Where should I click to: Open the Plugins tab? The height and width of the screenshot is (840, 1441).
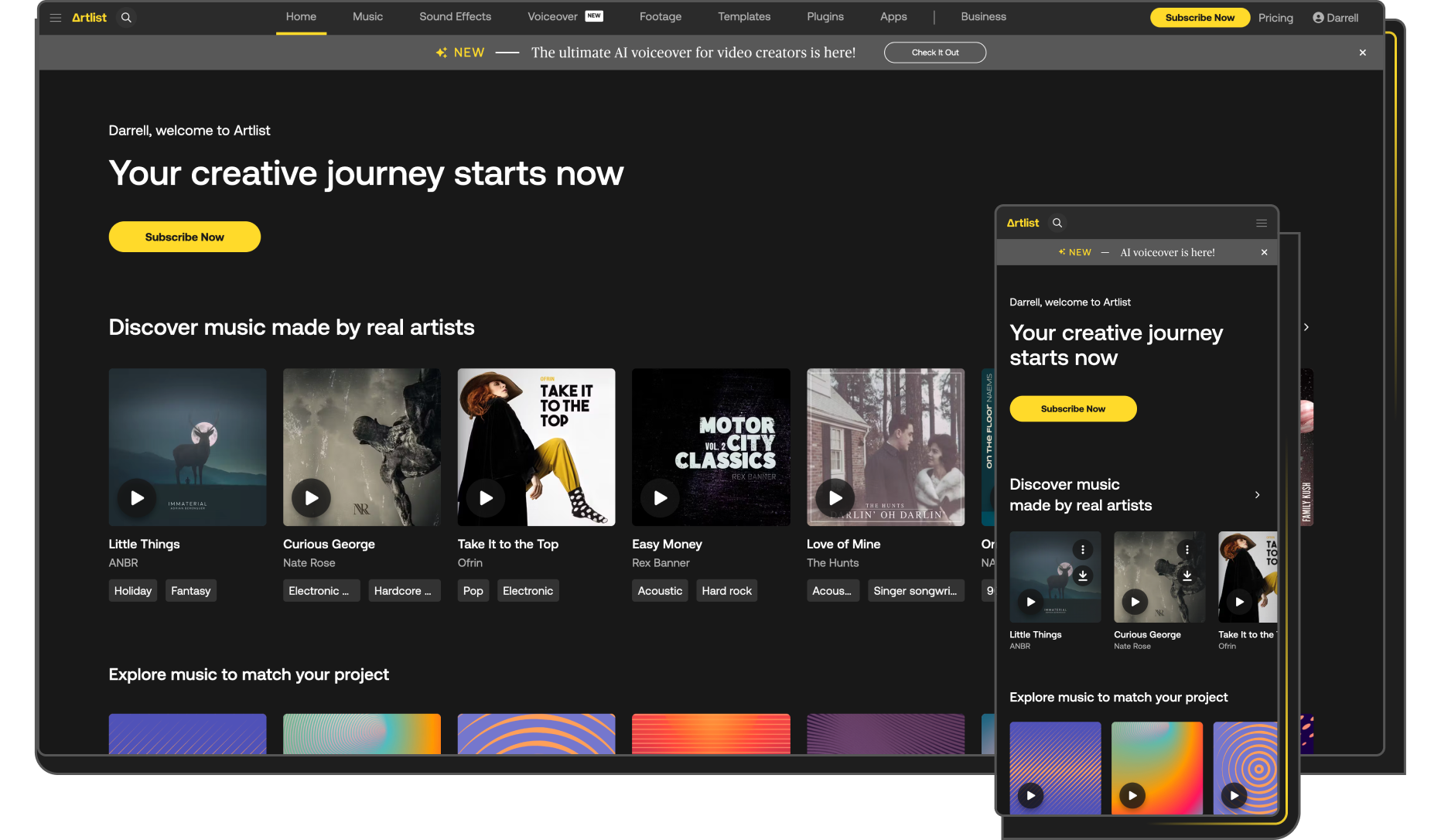(x=825, y=17)
